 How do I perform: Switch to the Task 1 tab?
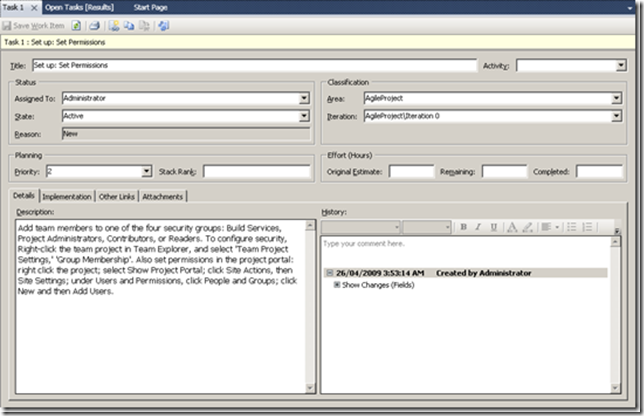click(x=14, y=7)
